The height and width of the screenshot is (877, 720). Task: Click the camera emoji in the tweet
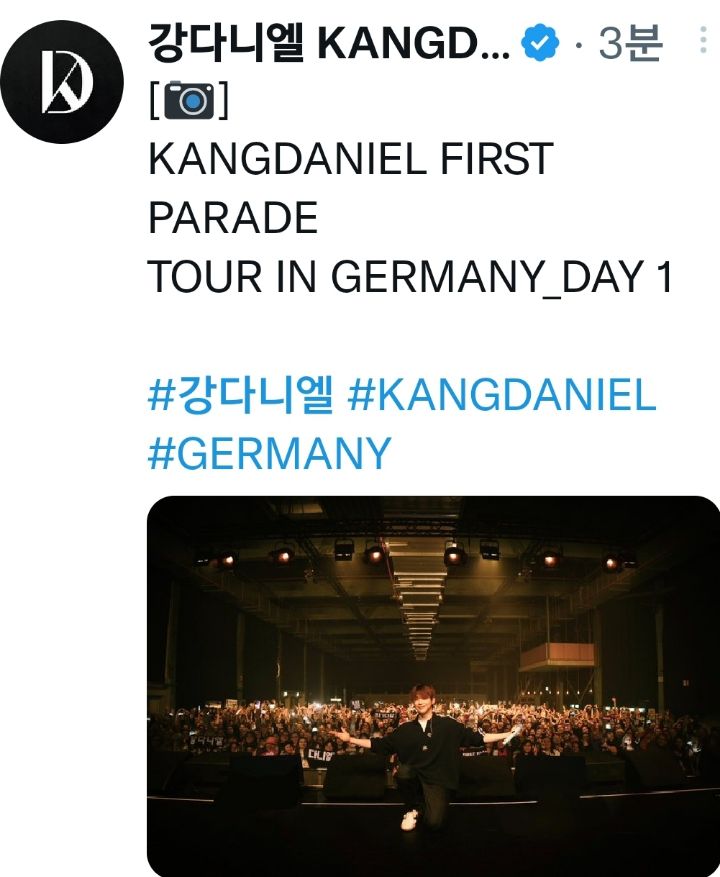coord(189,101)
